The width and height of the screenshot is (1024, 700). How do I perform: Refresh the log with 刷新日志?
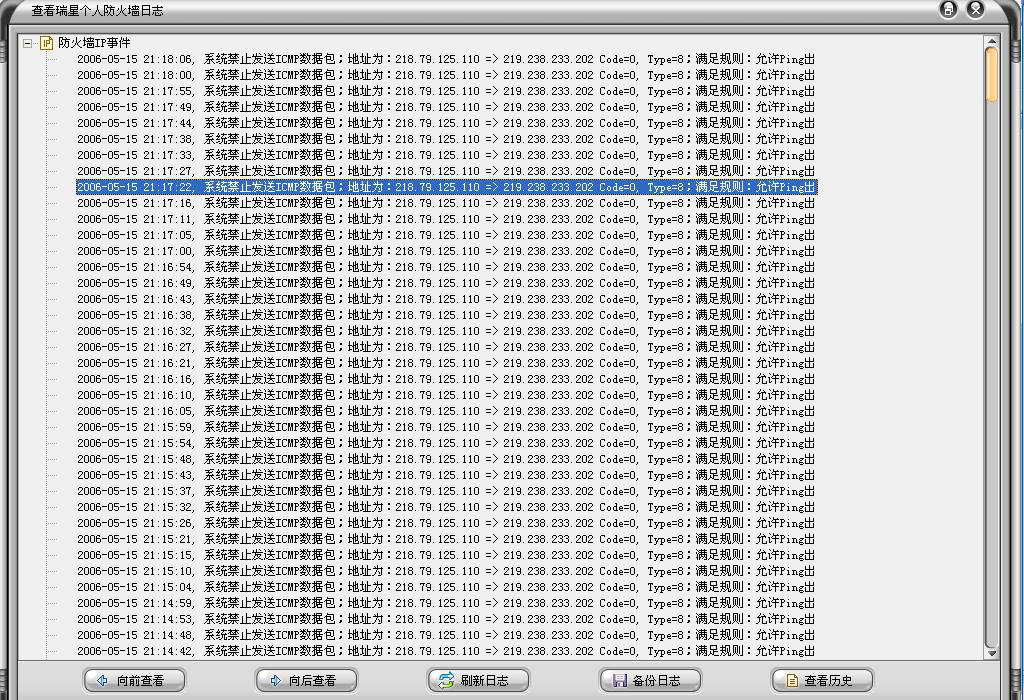click(478, 680)
